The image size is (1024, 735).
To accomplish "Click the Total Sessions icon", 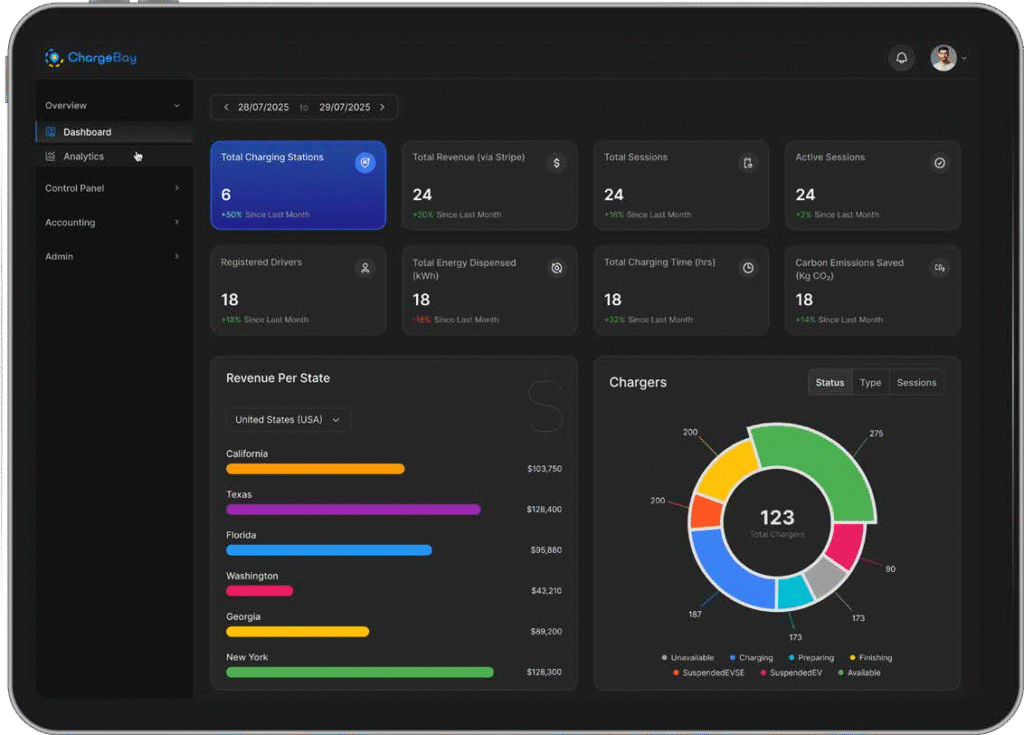I will [x=748, y=163].
